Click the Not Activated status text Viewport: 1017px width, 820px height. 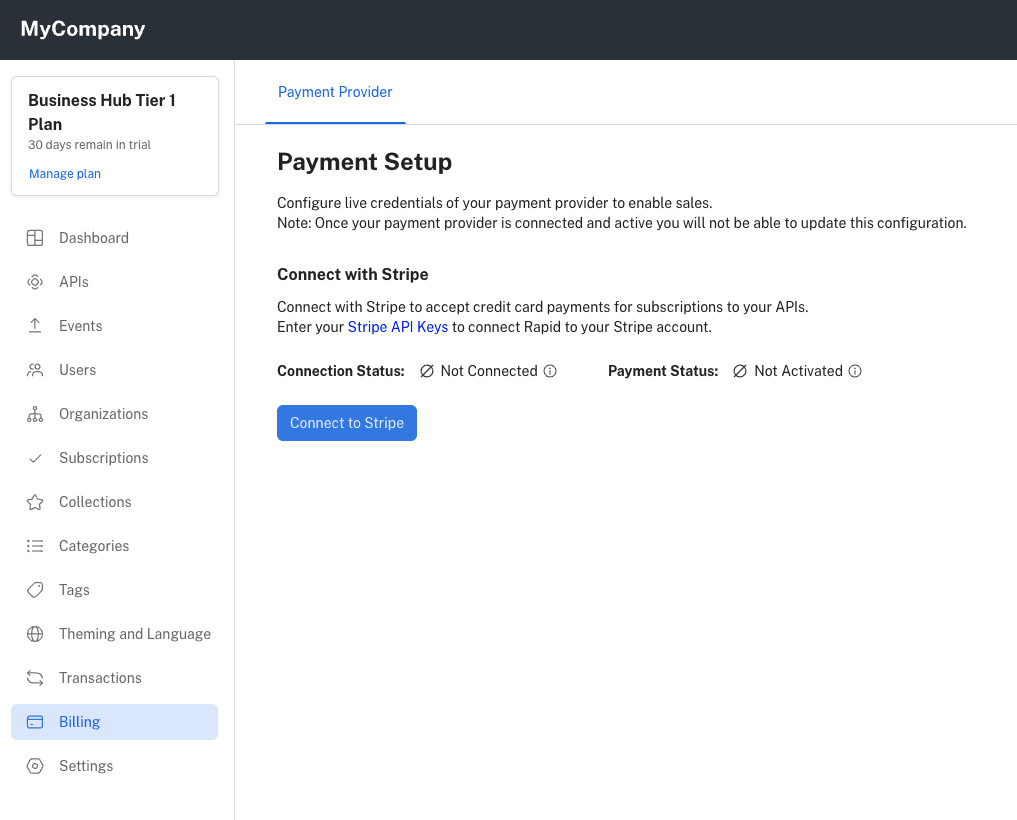pyautogui.click(x=798, y=371)
